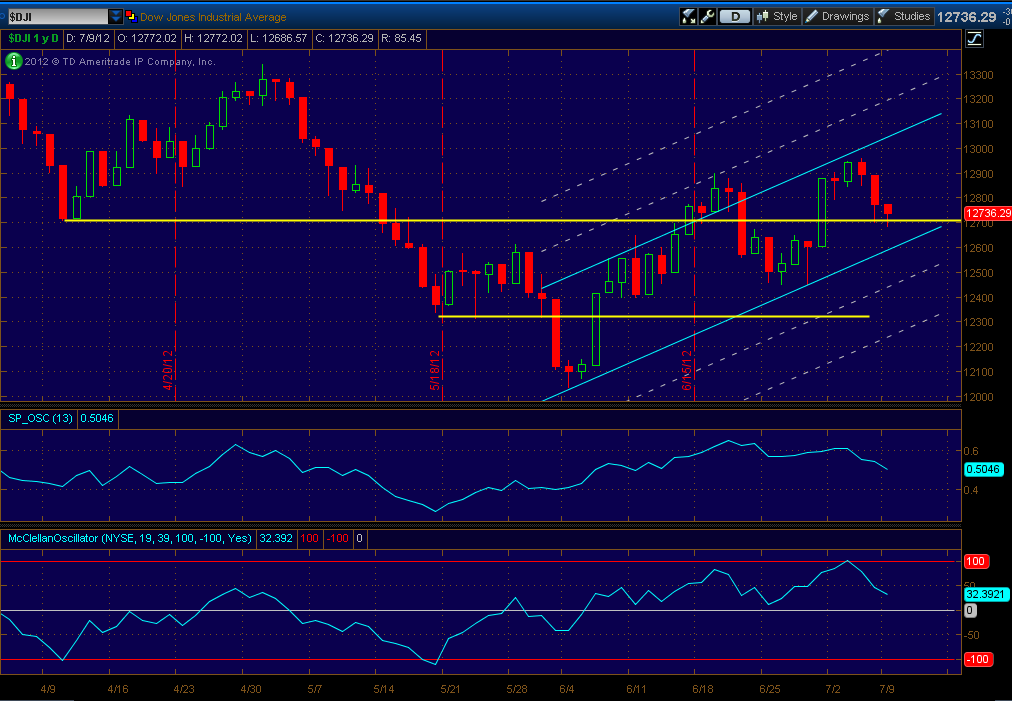Select the D daily aggregation button
The width and height of the screenshot is (1012, 701).
735,17
